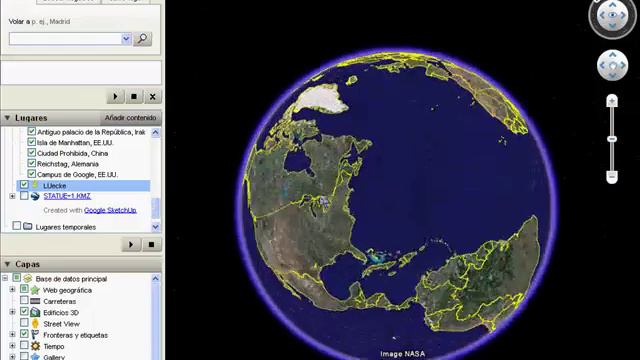The width and height of the screenshot is (640, 360).
Task: Click the Base de datos principal layers icon
Action: (27, 279)
